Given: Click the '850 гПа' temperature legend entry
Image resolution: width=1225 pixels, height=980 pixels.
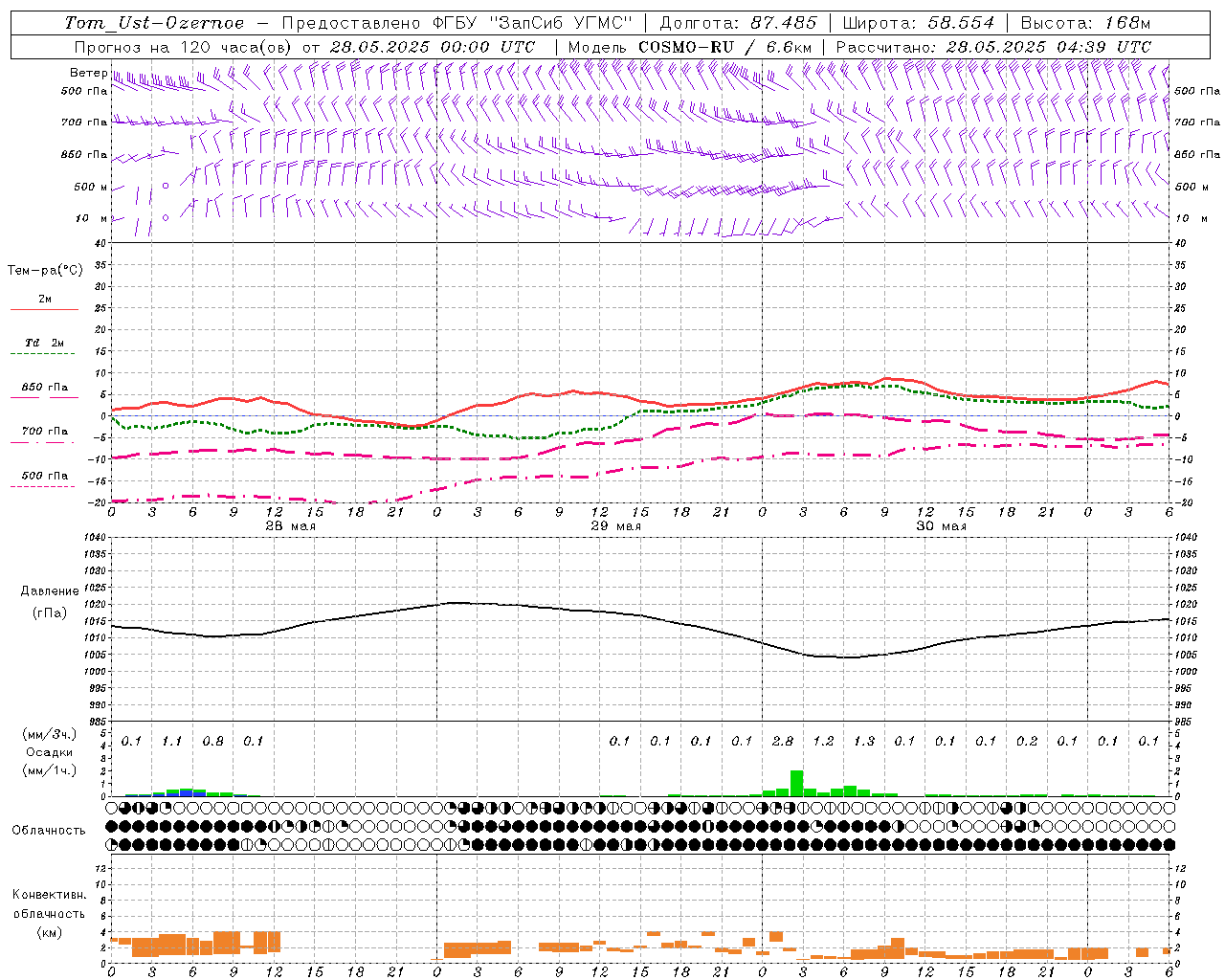Looking at the screenshot, I should (45, 388).
